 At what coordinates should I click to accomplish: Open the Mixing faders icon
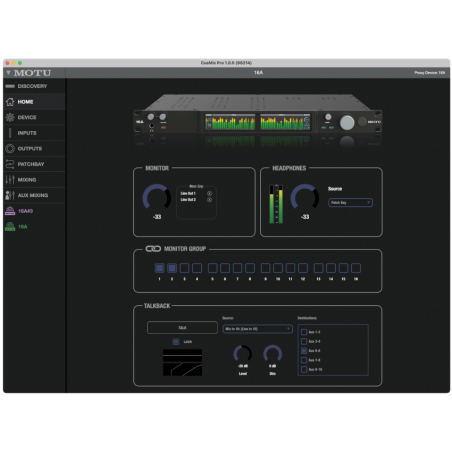click(10, 180)
